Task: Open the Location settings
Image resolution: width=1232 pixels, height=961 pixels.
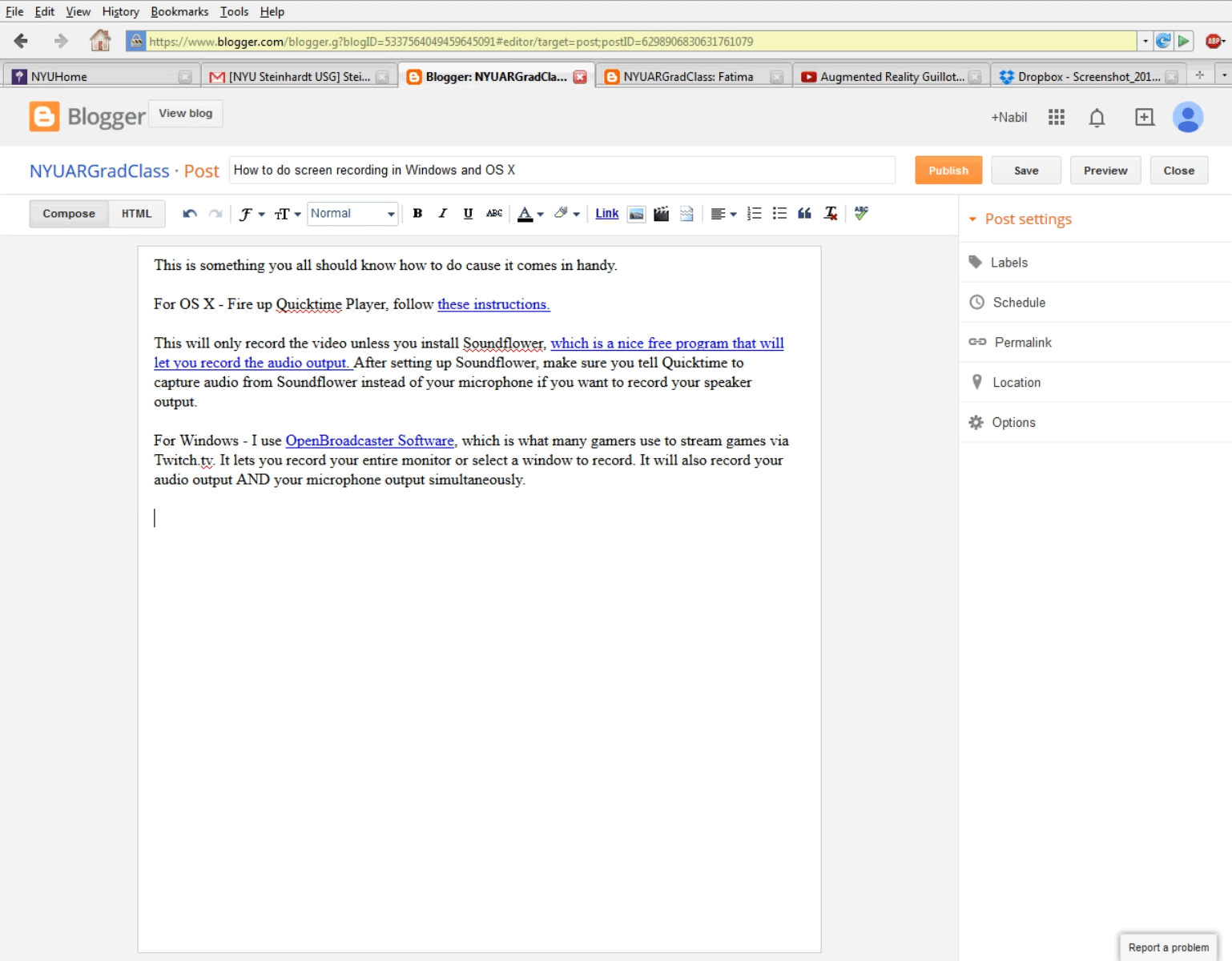Action: click(x=1016, y=382)
